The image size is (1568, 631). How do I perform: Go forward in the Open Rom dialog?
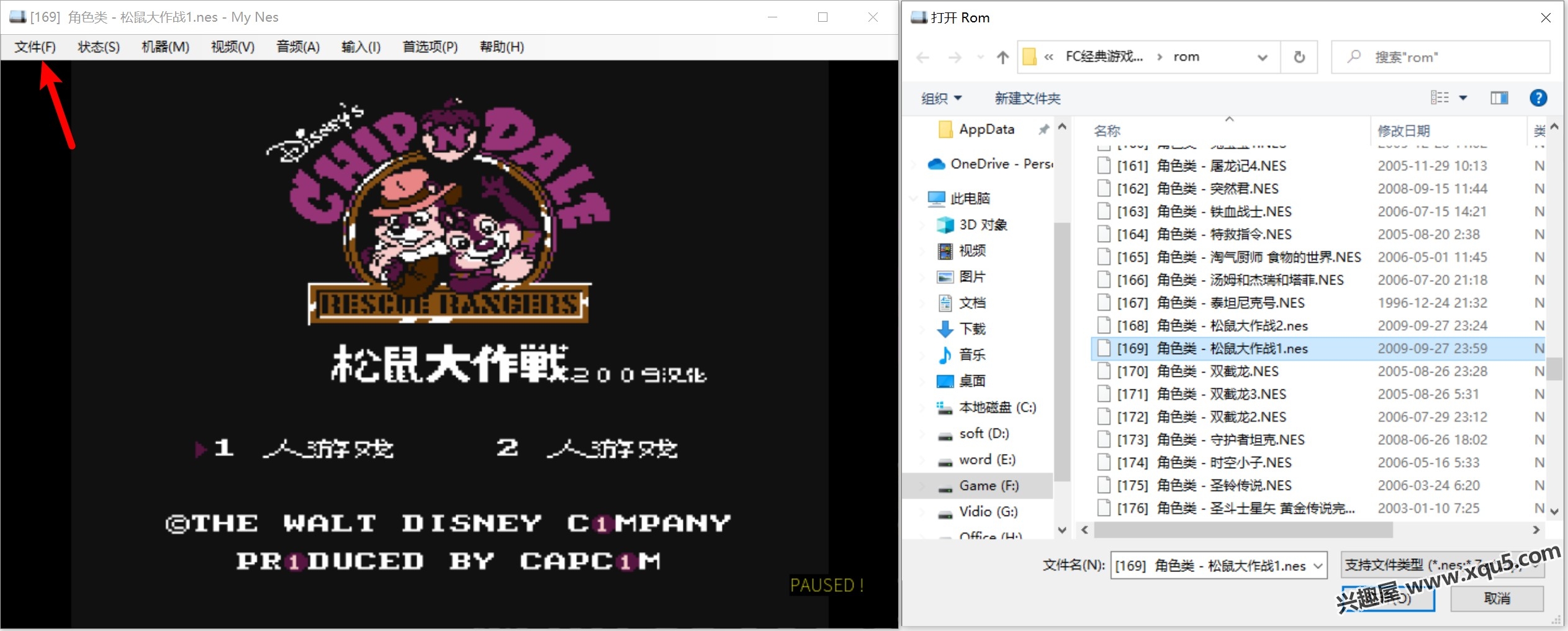tap(955, 58)
